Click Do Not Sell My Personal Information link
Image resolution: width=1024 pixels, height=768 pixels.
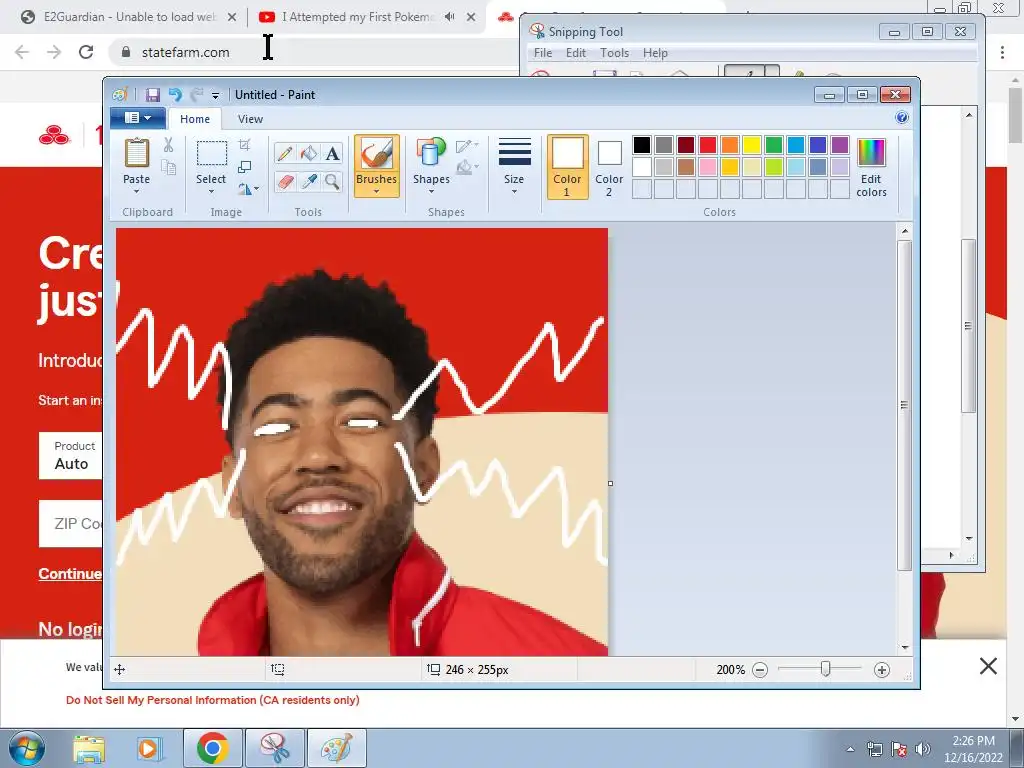(212, 700)
